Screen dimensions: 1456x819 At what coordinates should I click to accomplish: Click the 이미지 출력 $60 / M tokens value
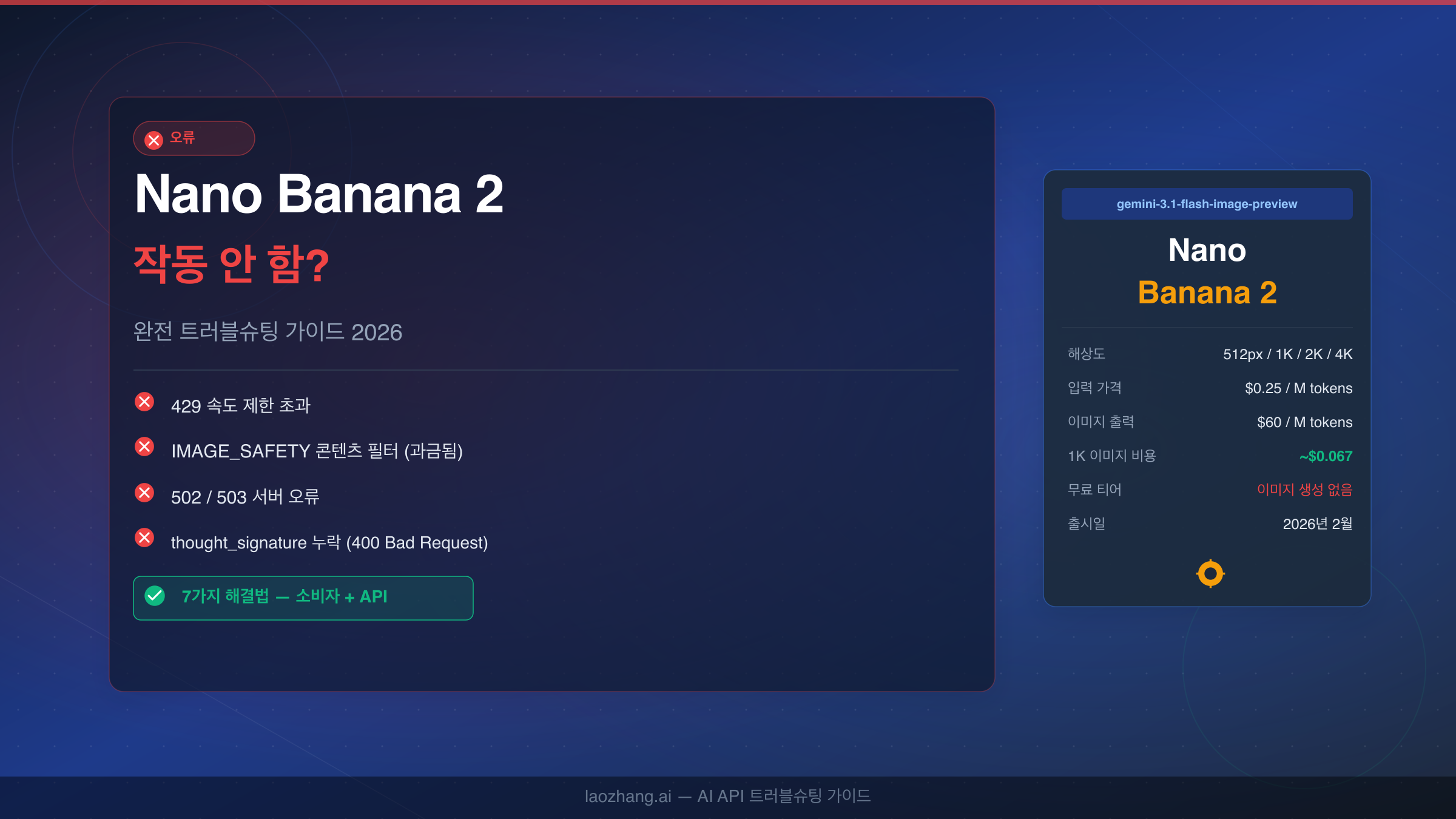(x=1304, y=422)
